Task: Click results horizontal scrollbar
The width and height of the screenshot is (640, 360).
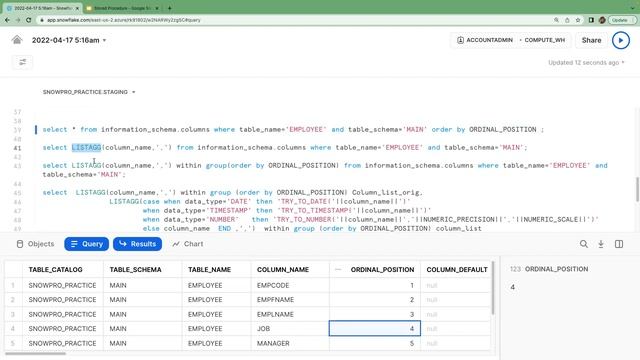Action: pos(35,353)
